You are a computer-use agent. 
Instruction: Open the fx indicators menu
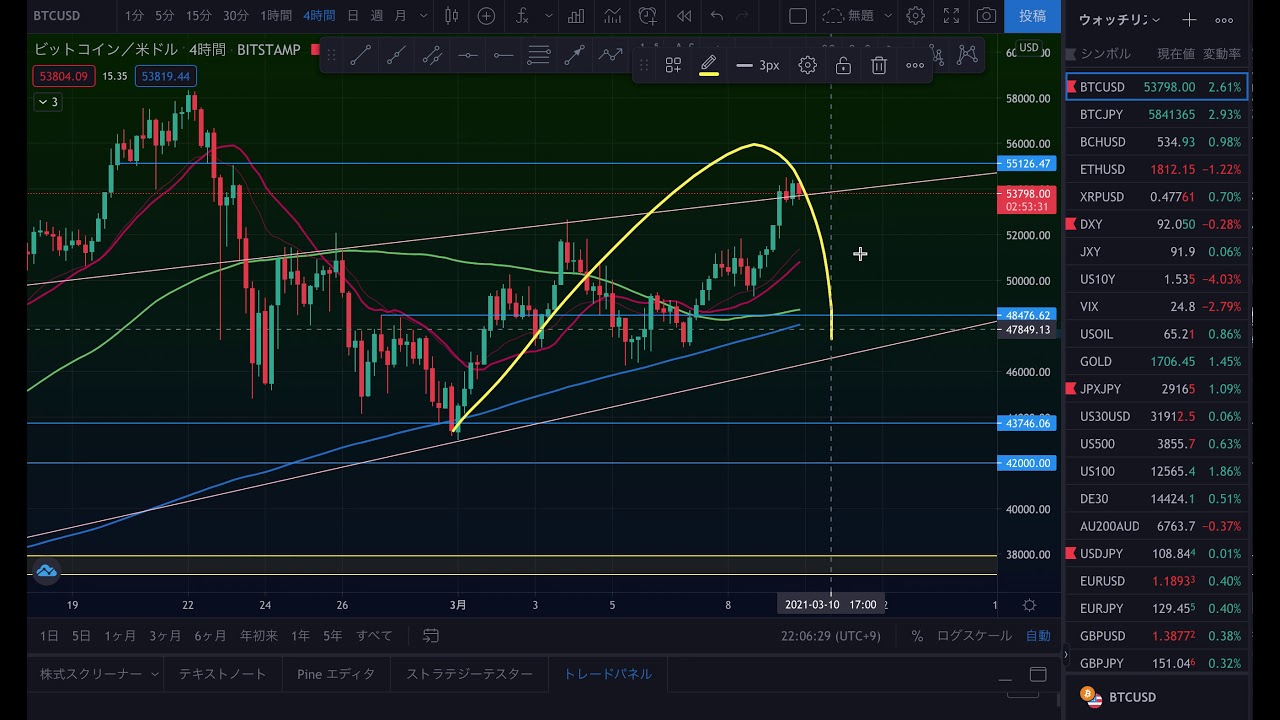(x=522, y=16)
